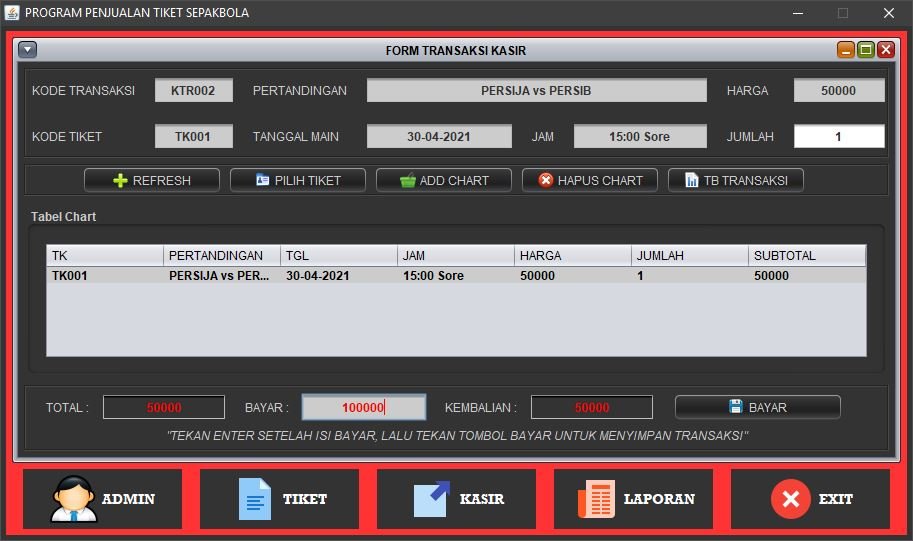
Task: Close the Form Transaksi Kasir internal window
Action: 886,50
